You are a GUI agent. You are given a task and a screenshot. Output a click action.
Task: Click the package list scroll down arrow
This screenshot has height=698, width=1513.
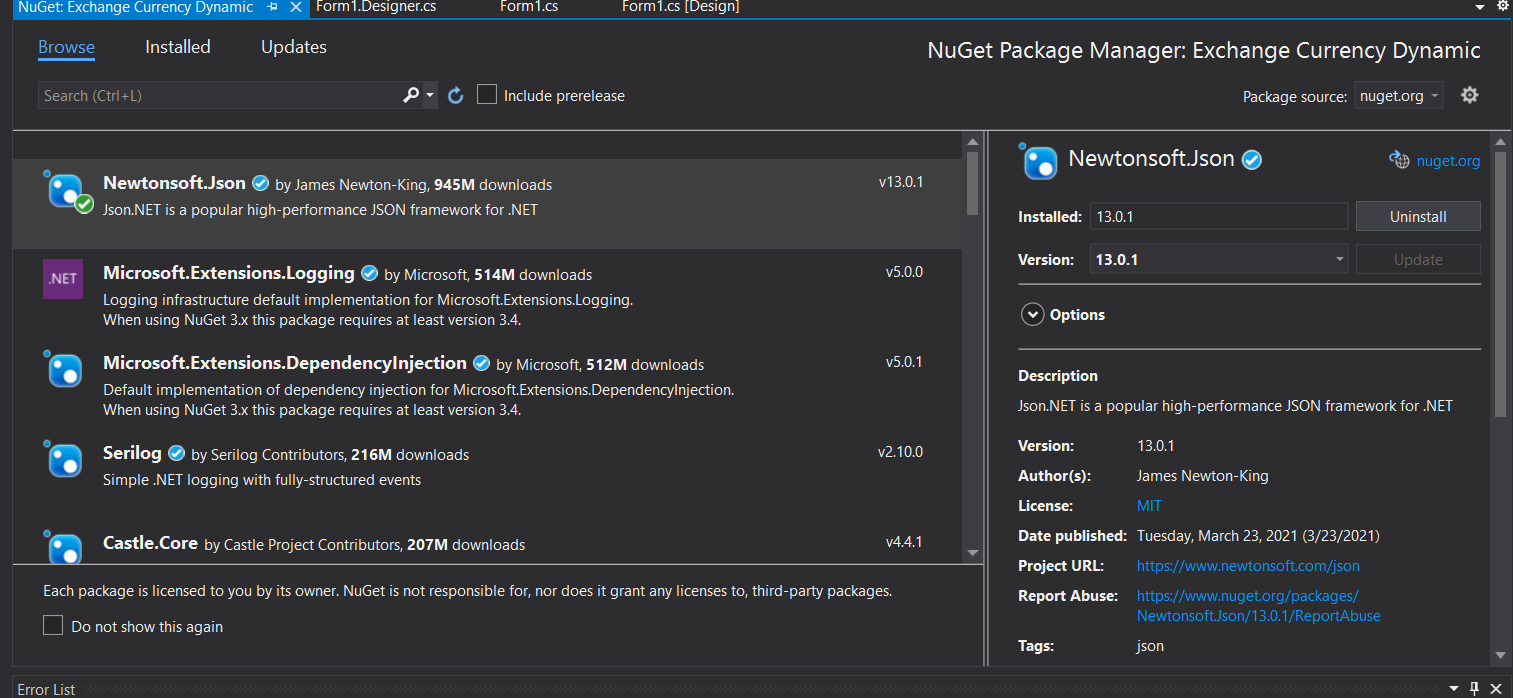(x=973, y=552)
